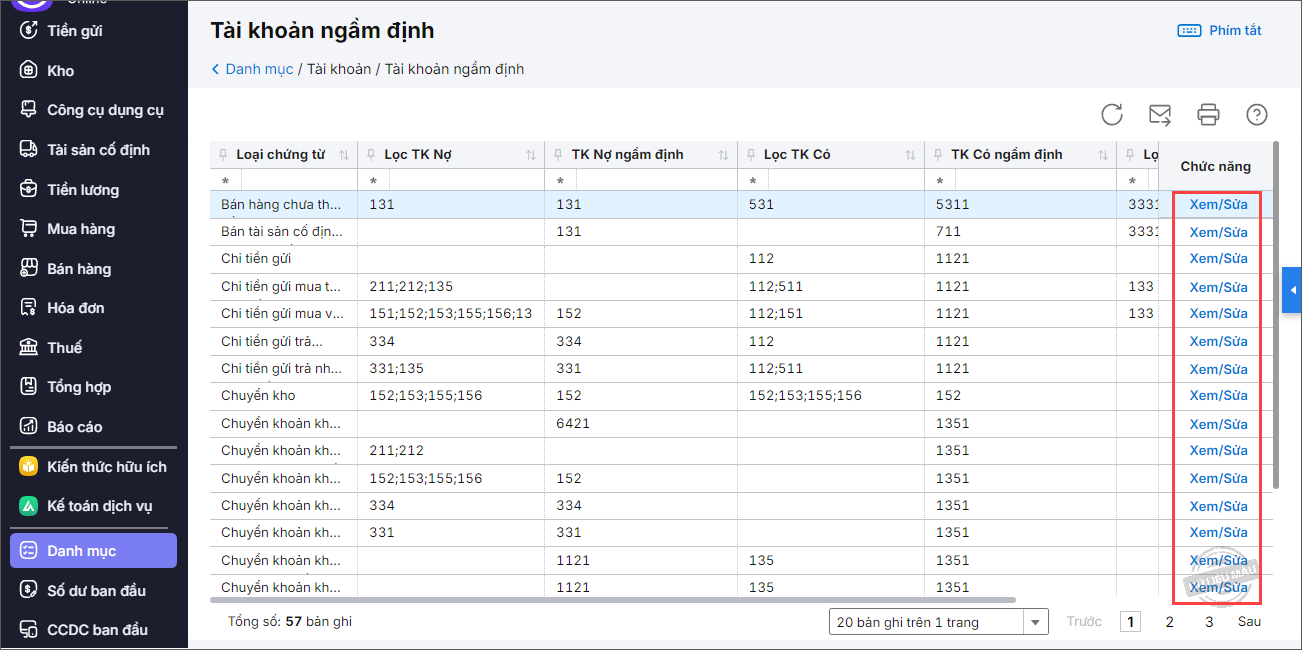Image resolution: width=1302 pixels, height=650 pixels.
Task: Sort by Lọc TK Nợ column arrows
Action: tap(531, 155)
